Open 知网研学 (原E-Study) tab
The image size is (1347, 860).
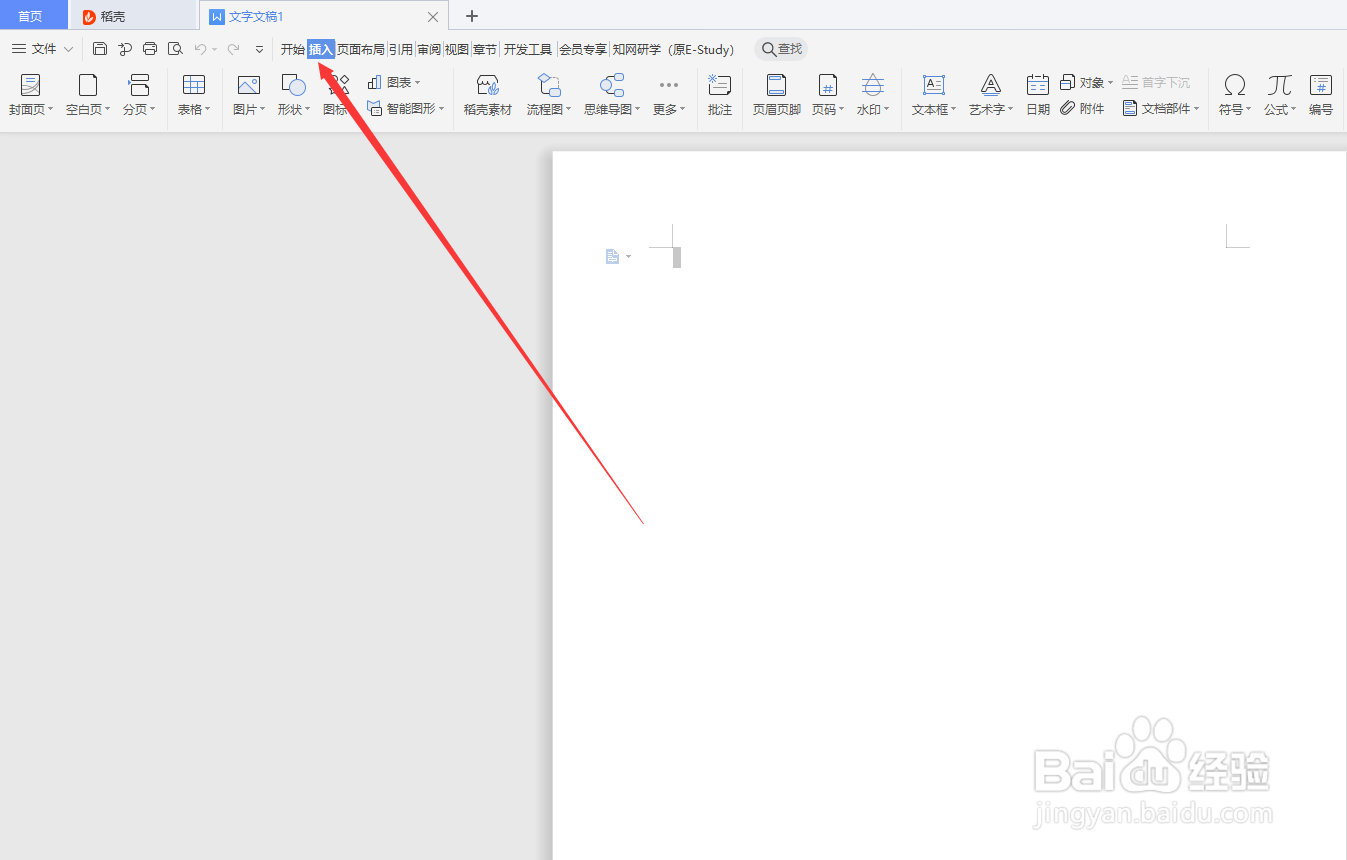[673, 49]
